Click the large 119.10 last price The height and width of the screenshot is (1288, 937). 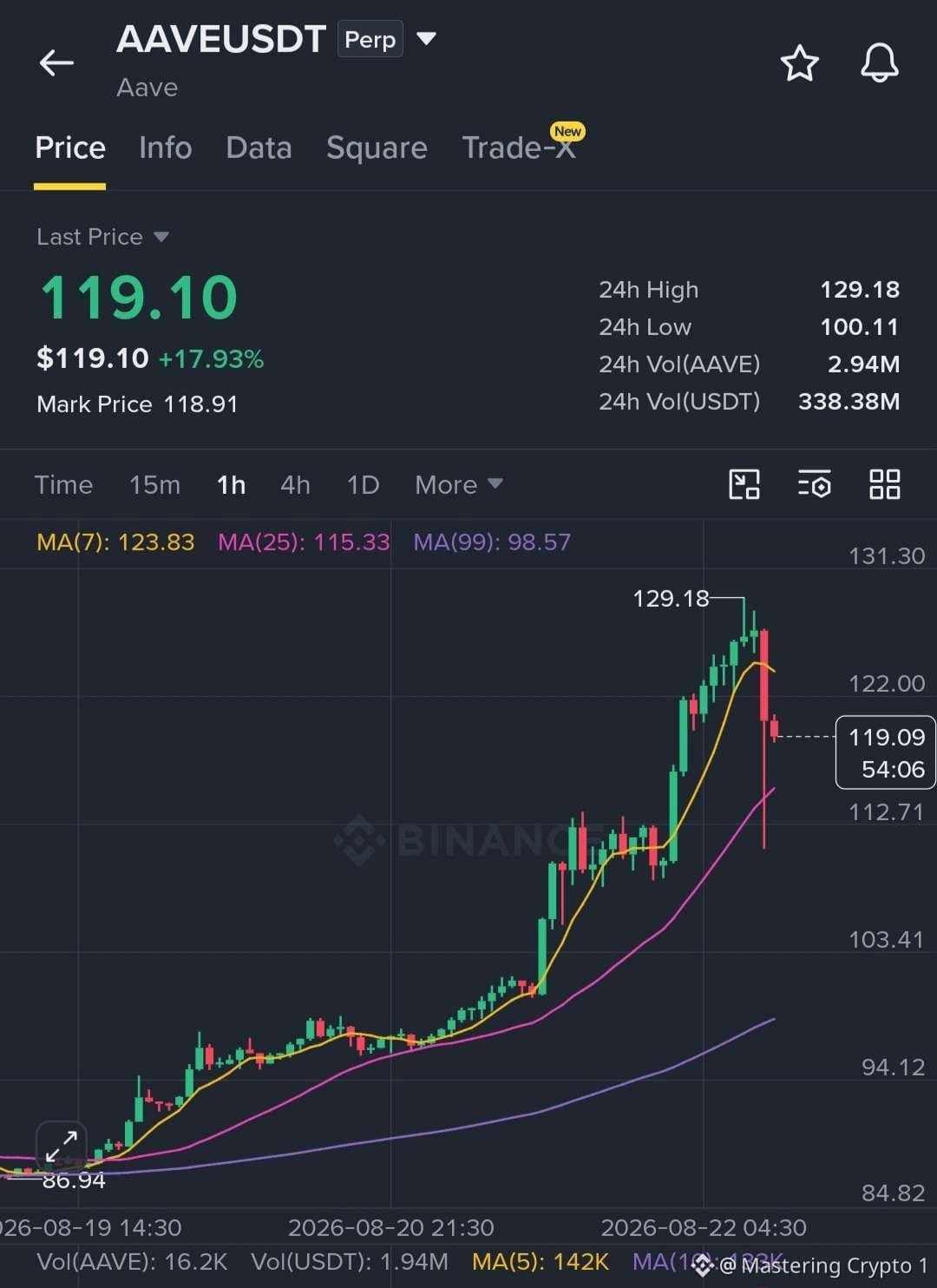coord(139,297)
